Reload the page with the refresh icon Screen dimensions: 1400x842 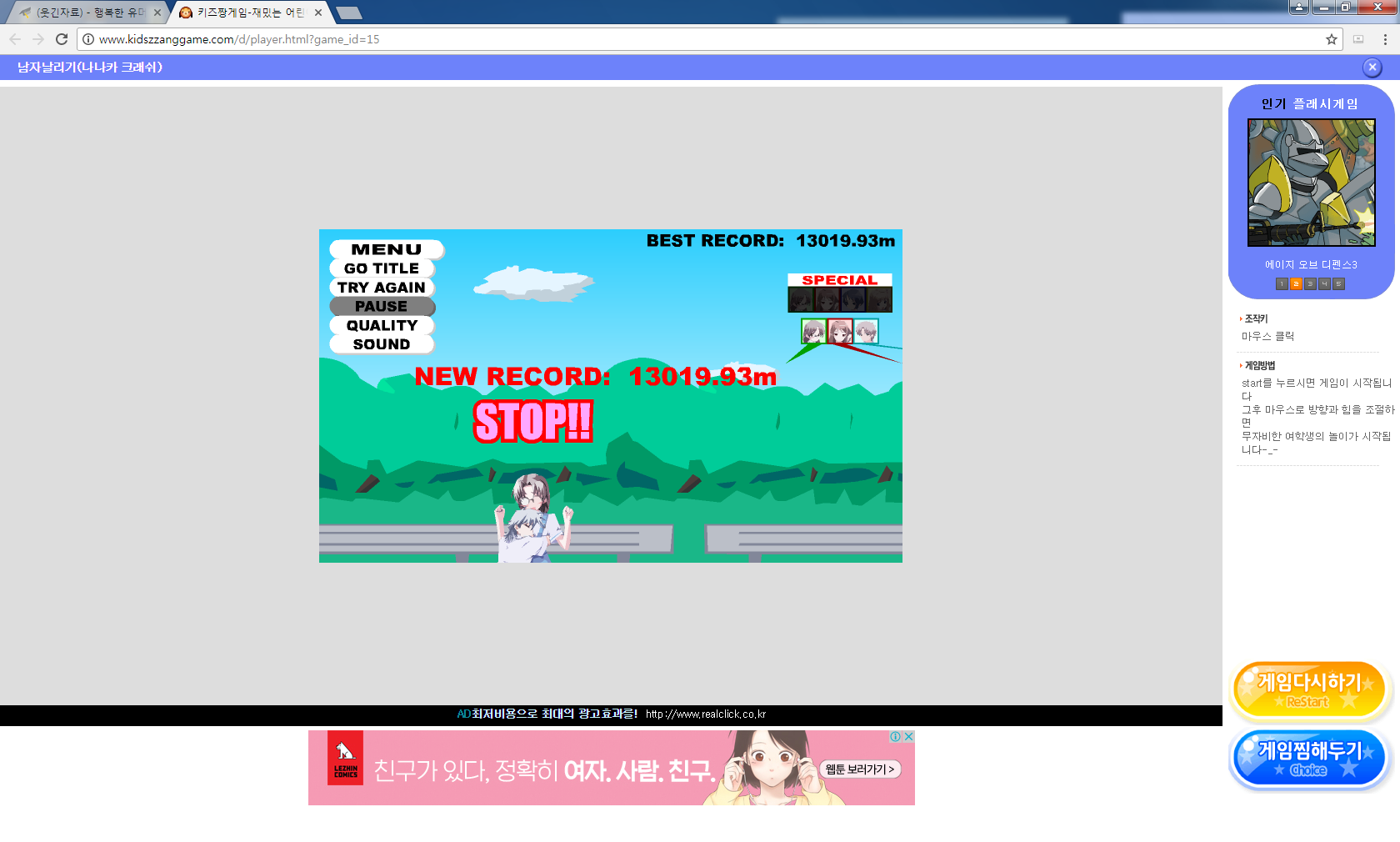pos(62,39)
